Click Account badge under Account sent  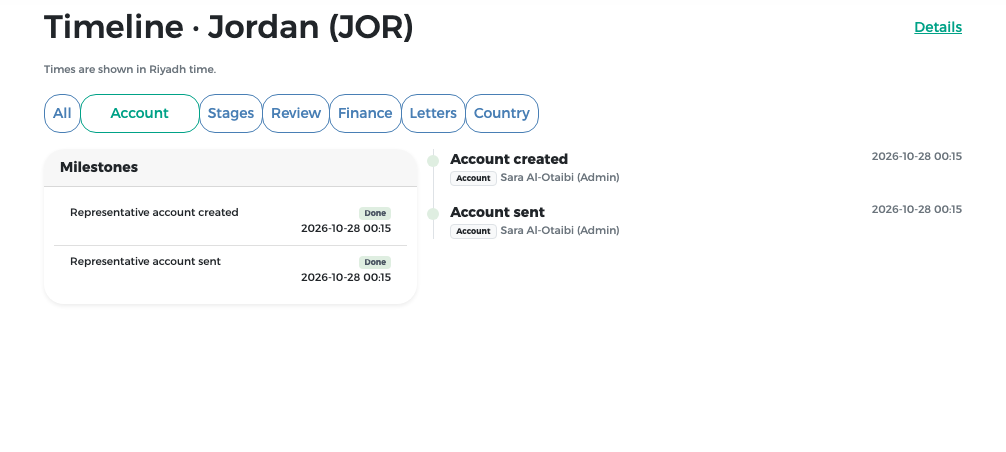coord(473,231)
